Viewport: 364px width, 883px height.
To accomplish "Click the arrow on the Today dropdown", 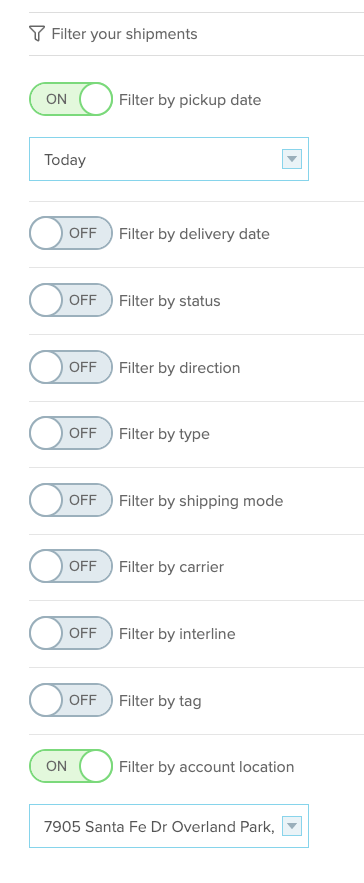I will 292,159.
